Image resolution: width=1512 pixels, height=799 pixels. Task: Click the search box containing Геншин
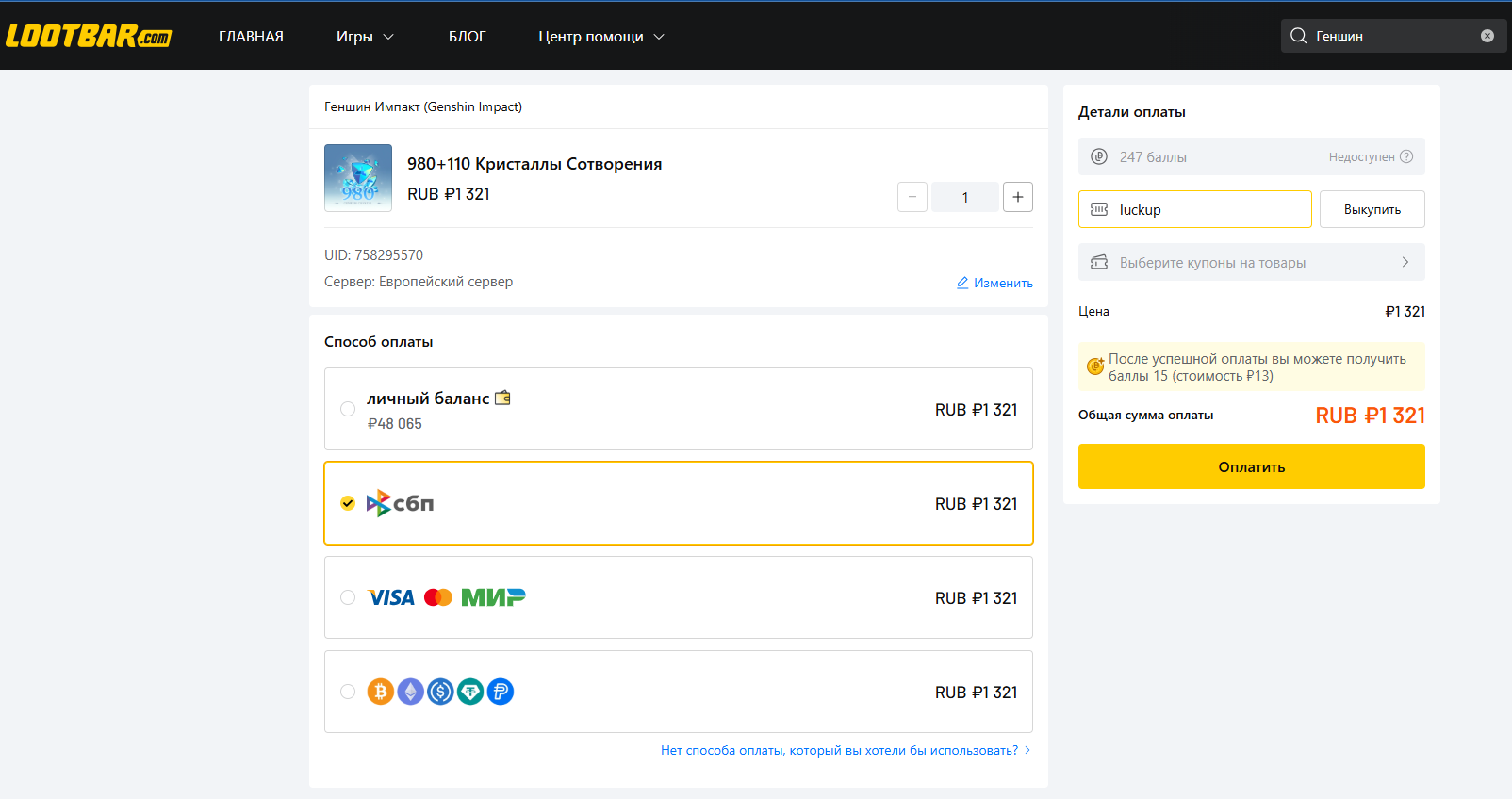point(1393,36)
